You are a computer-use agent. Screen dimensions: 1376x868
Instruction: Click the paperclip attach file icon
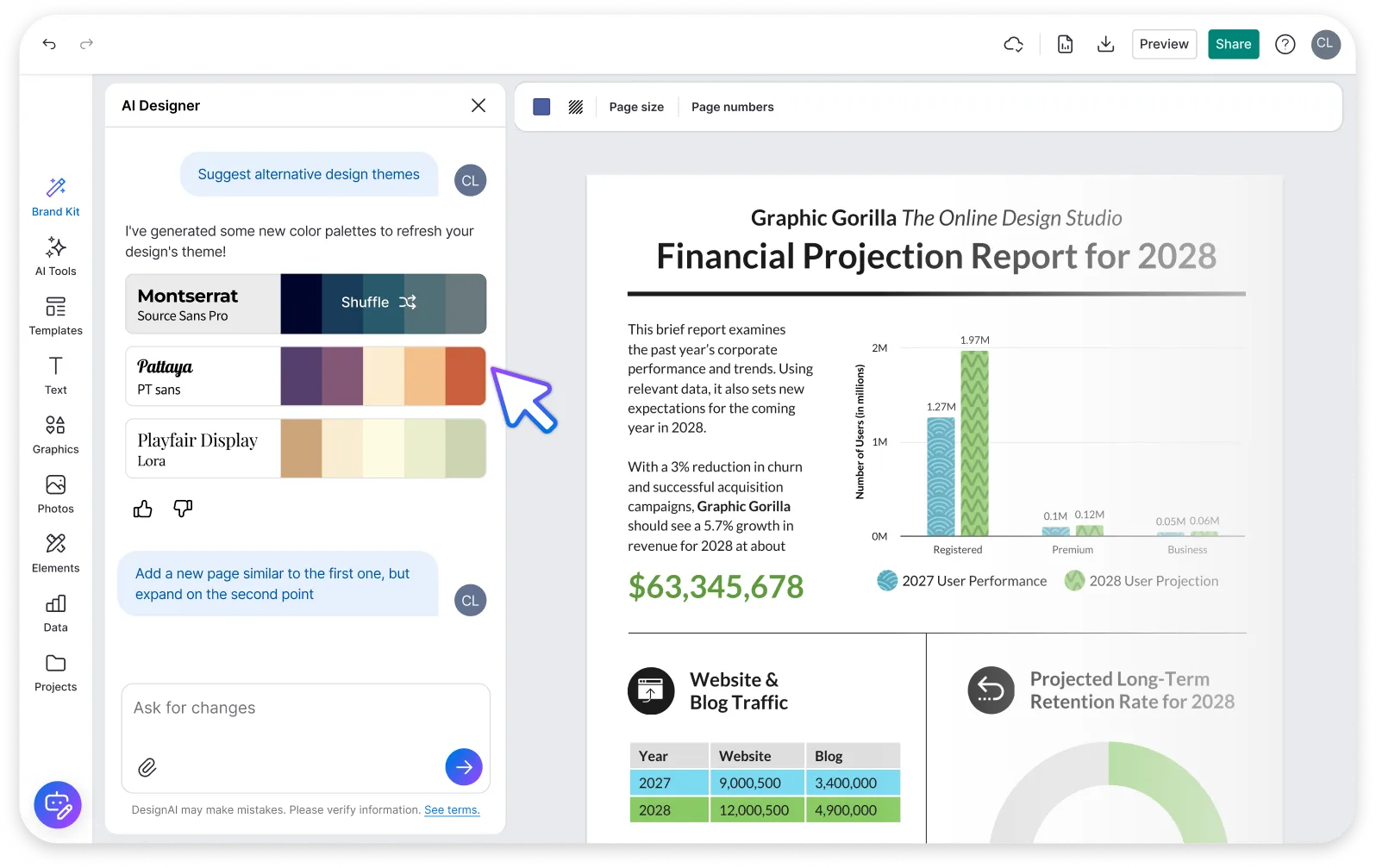click(x=147, y=767)
